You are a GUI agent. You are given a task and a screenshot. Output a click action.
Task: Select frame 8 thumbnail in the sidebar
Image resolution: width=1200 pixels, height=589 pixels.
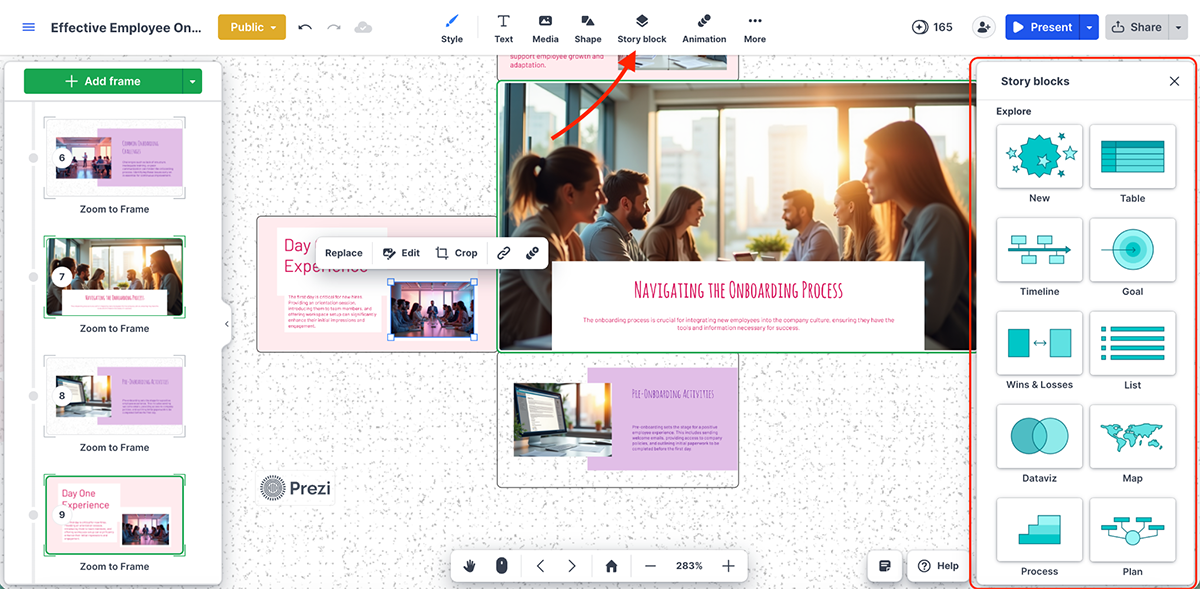pyautogui.click(x=114, y=395)
